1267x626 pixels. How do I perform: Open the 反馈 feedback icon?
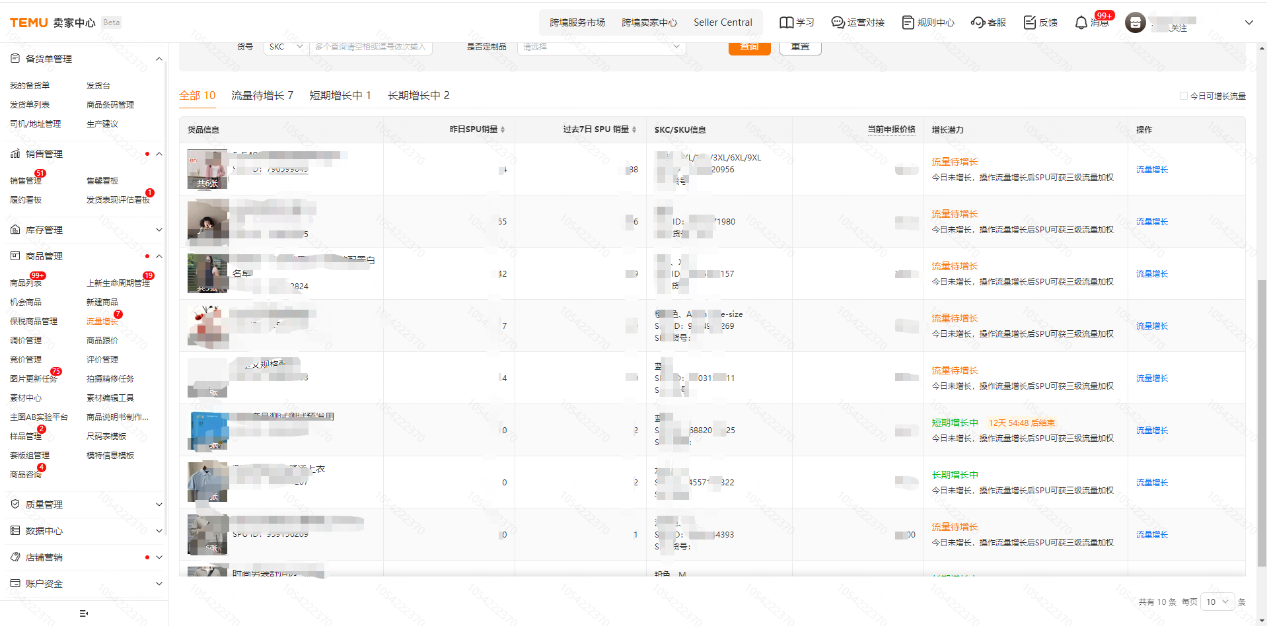click(x=1029, y=22)
